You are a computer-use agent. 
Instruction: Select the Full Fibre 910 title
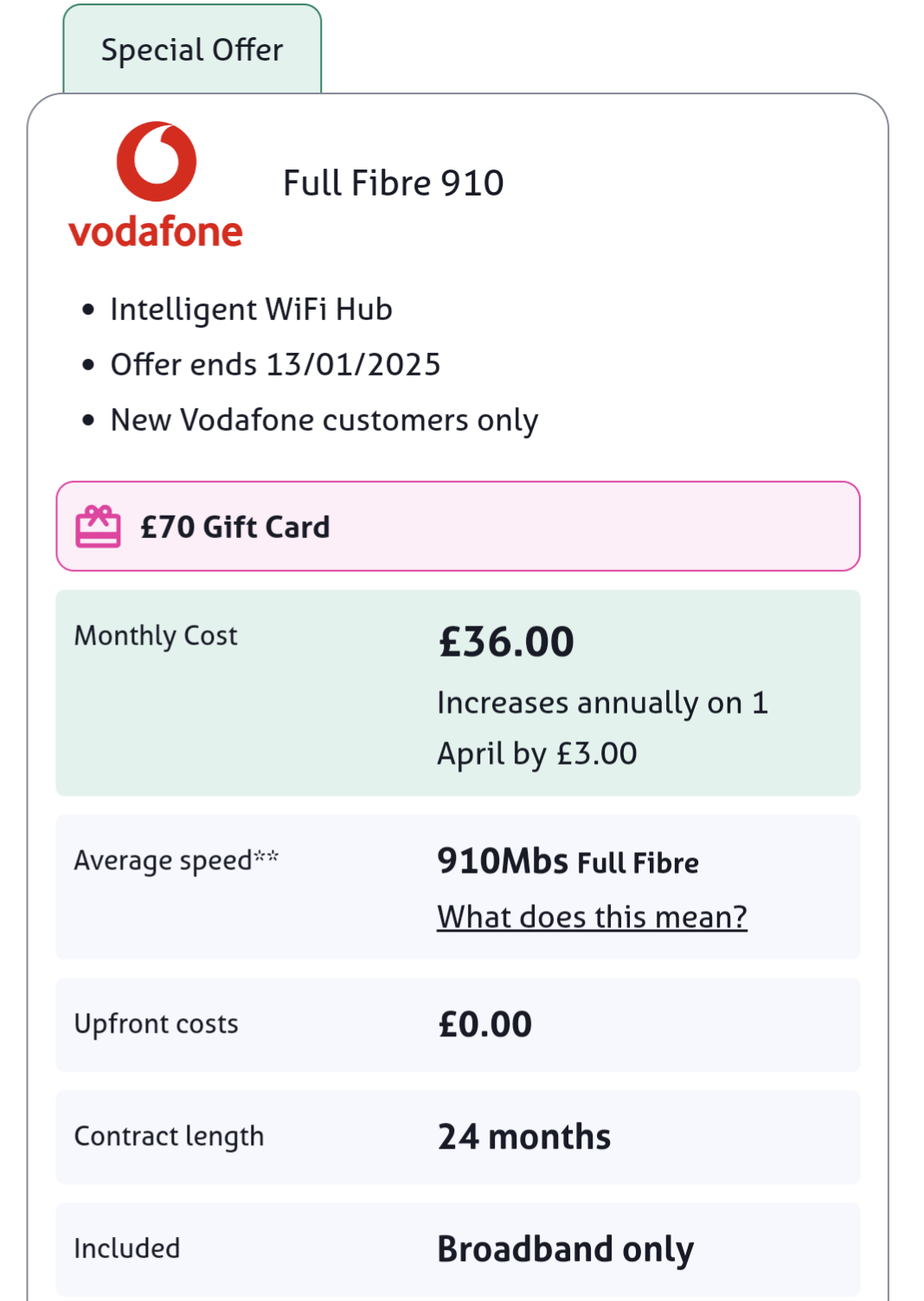[394, 183]
